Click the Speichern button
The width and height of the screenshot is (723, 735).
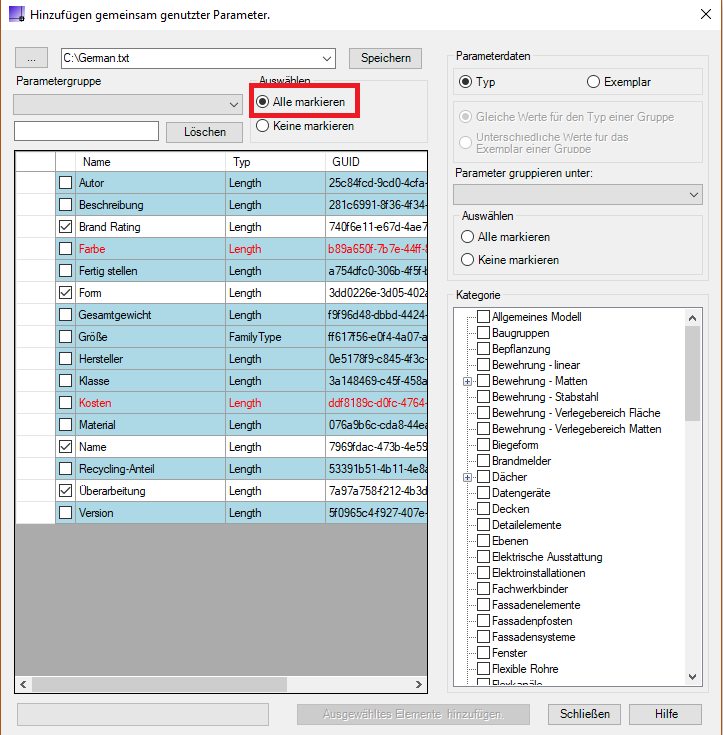coord(385,58)
